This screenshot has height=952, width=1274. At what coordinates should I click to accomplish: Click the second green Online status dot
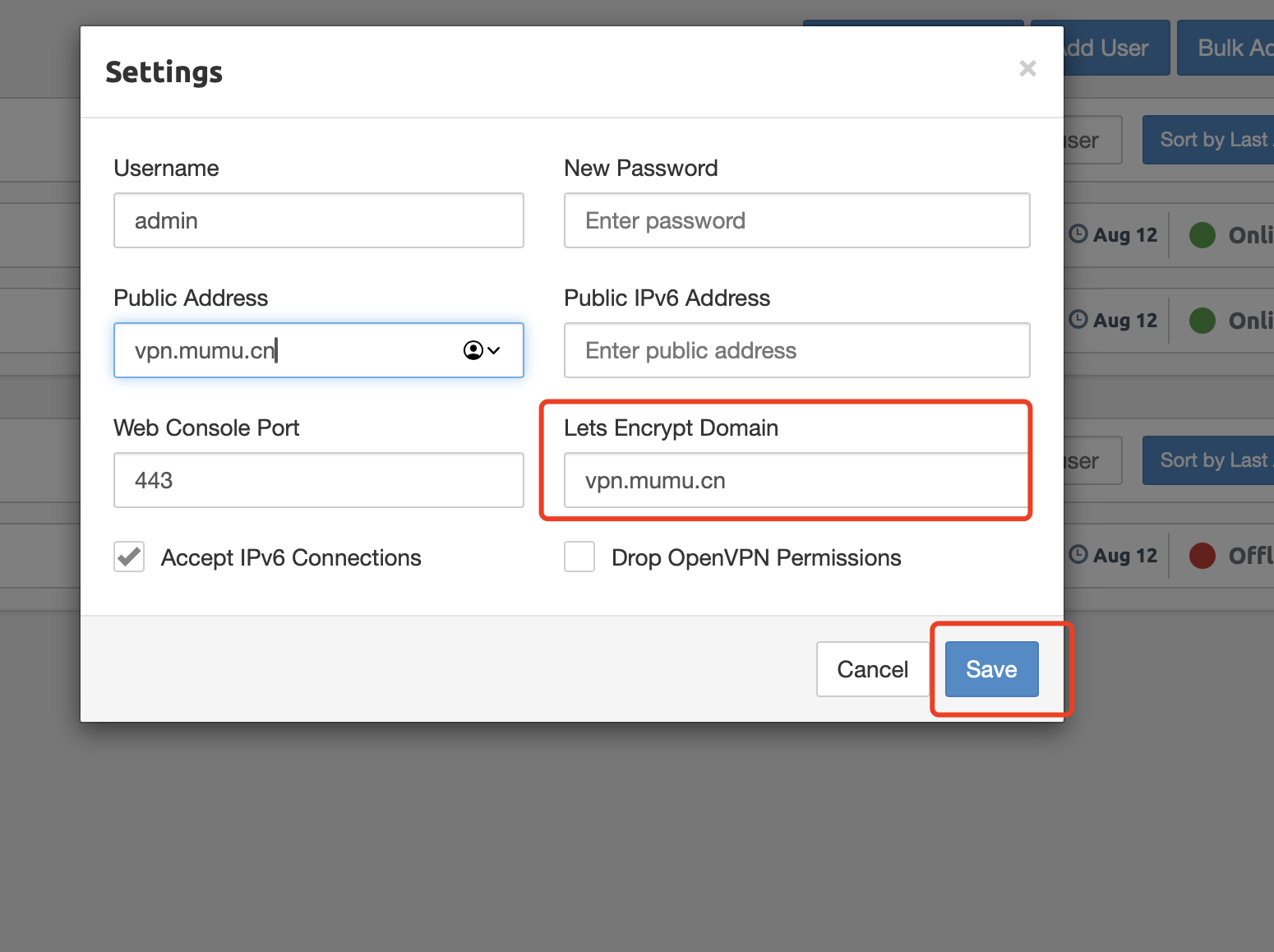coord(1202,321)
